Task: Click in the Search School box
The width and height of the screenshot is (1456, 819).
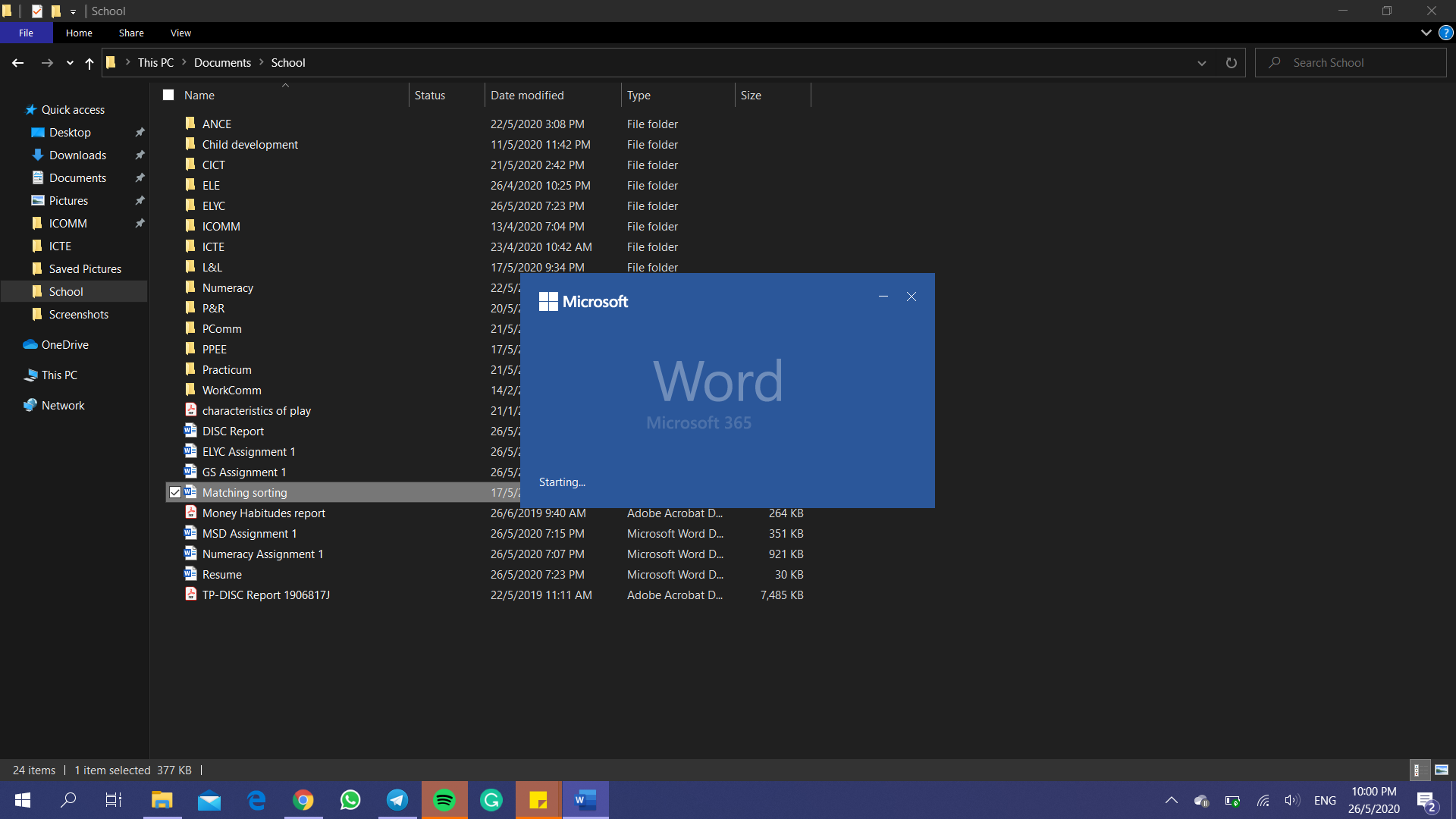Action: coord(1351,63)
